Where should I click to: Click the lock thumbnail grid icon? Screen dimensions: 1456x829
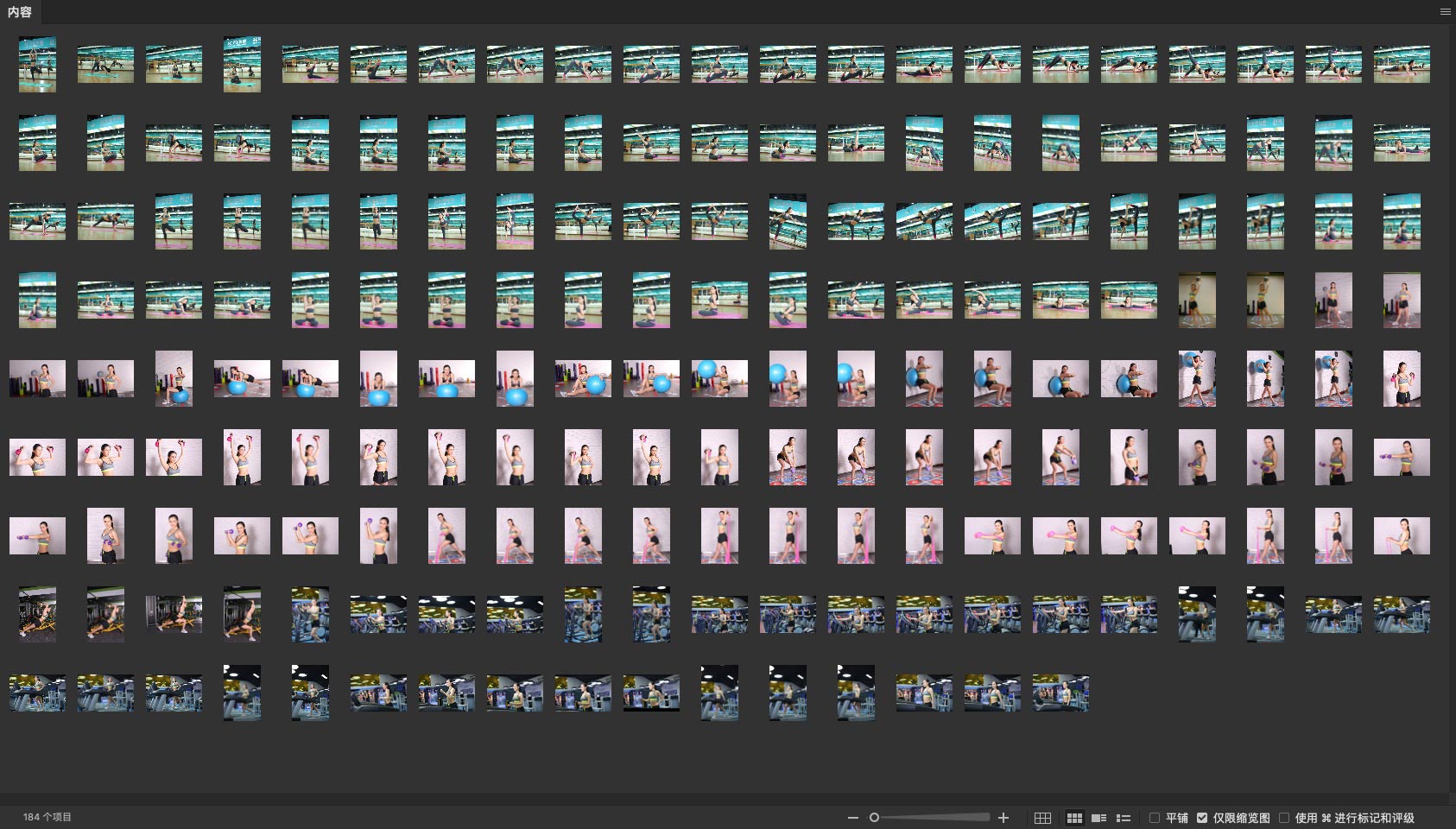[x=1042, y=818]
